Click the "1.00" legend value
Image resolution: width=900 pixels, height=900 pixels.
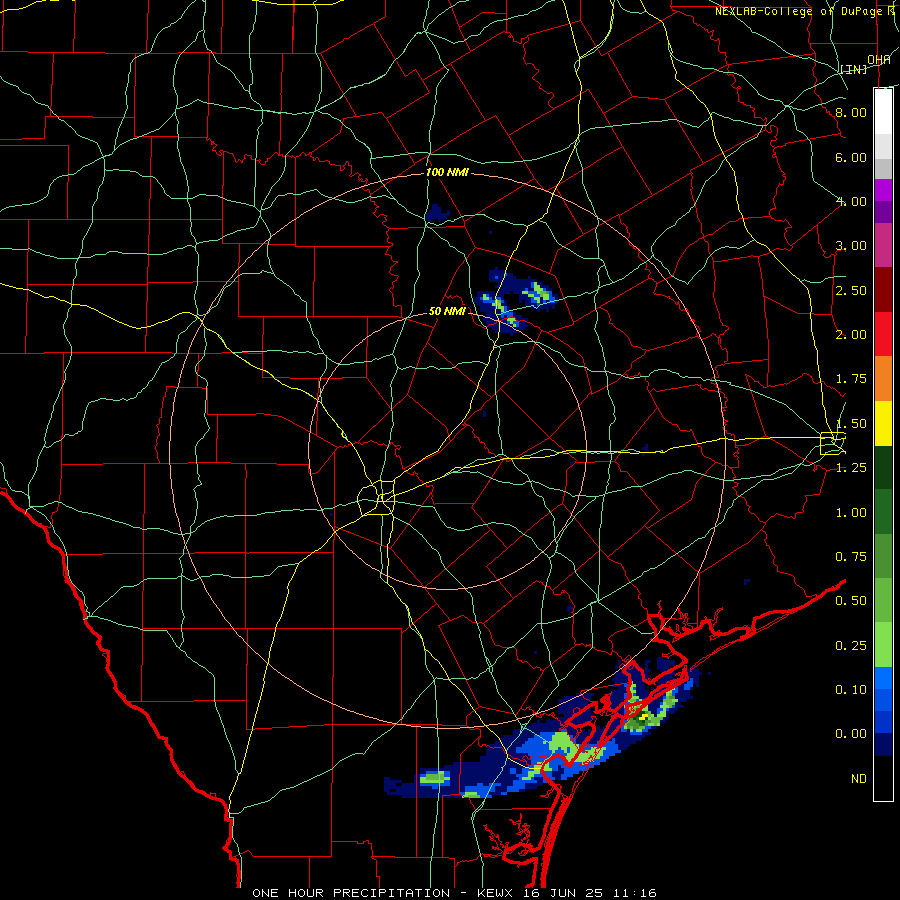(x=851, y=513)
